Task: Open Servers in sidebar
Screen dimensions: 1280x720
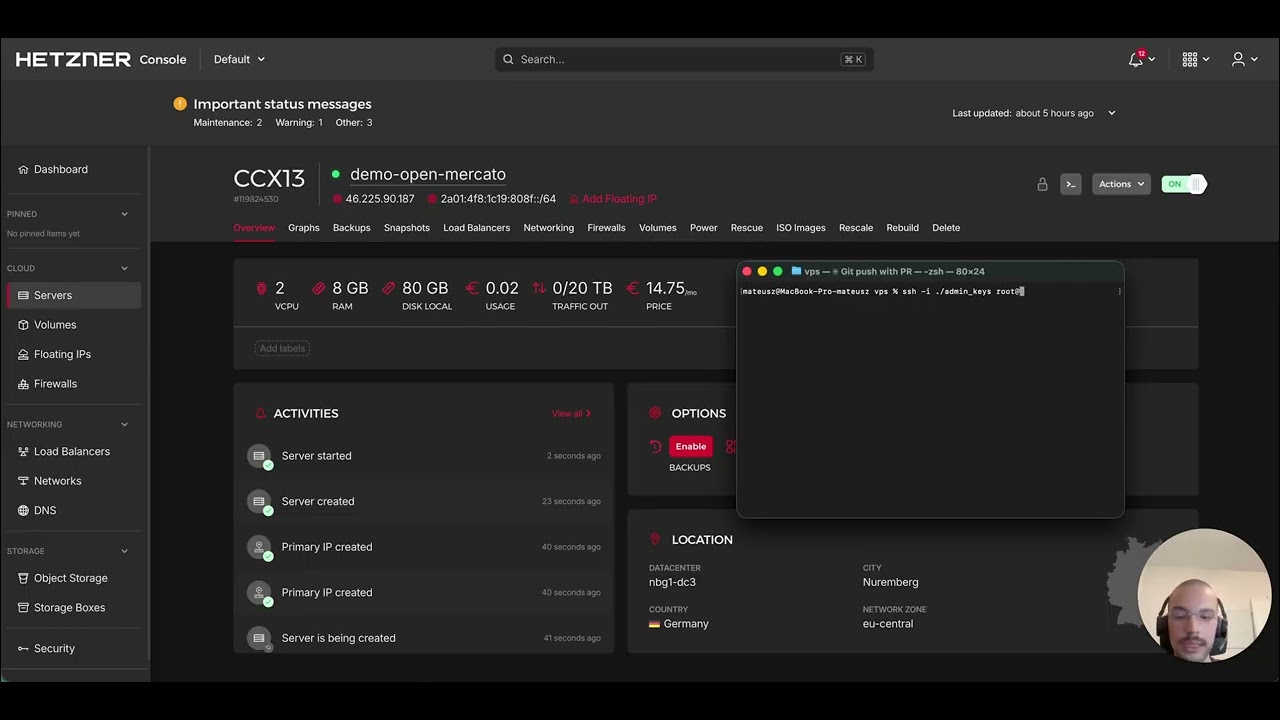Action: coord(74,296)
